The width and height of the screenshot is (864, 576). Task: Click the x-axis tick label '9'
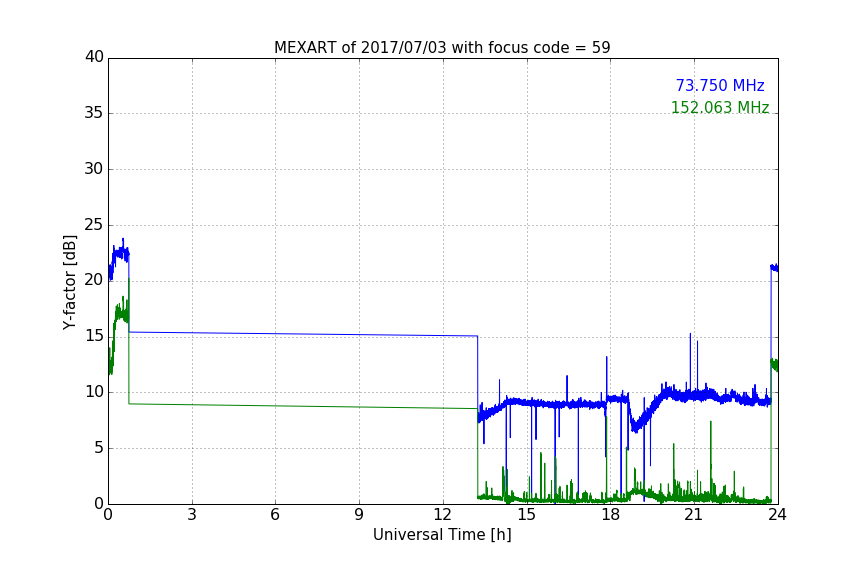click(359, 515)
